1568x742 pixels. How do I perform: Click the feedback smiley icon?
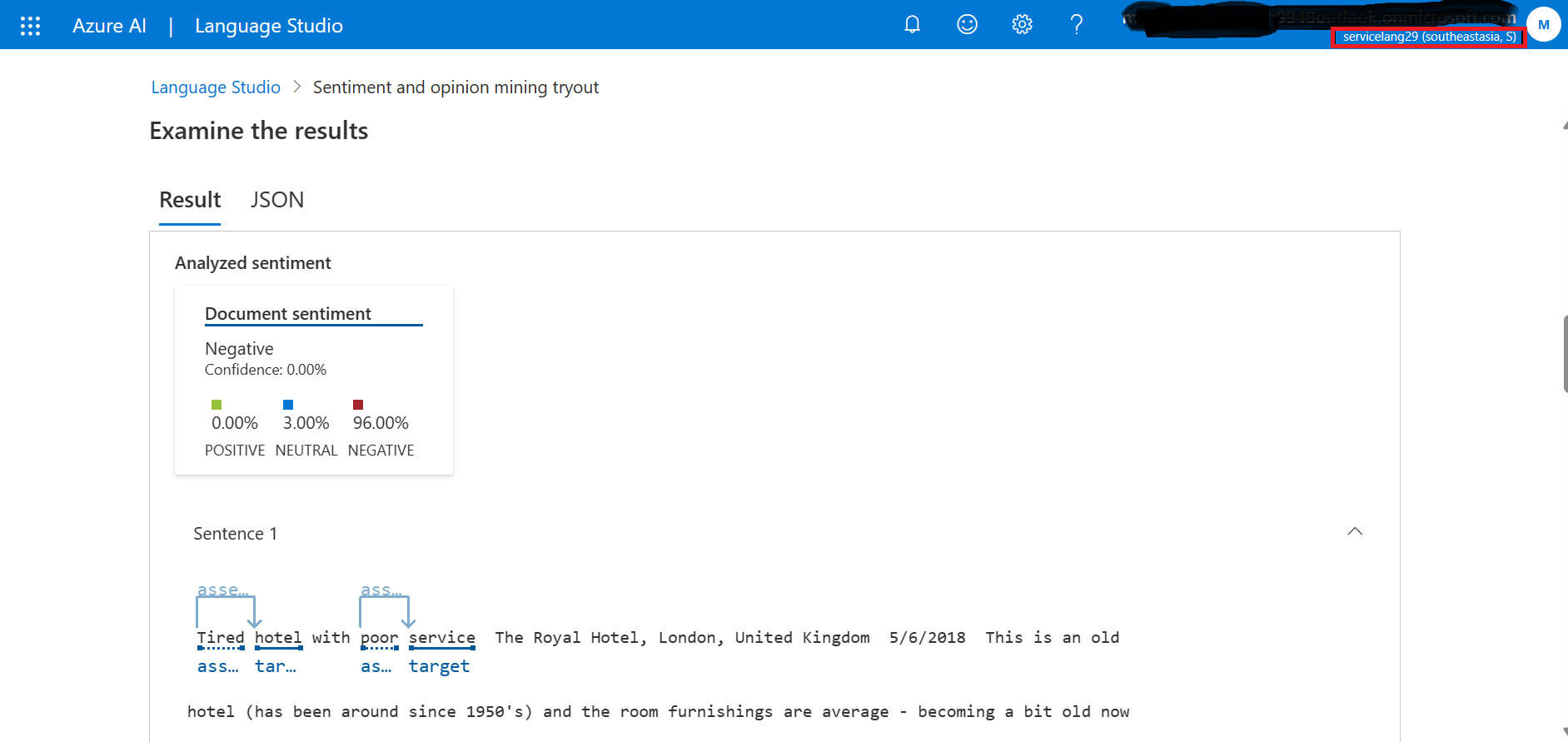(968, 25)
